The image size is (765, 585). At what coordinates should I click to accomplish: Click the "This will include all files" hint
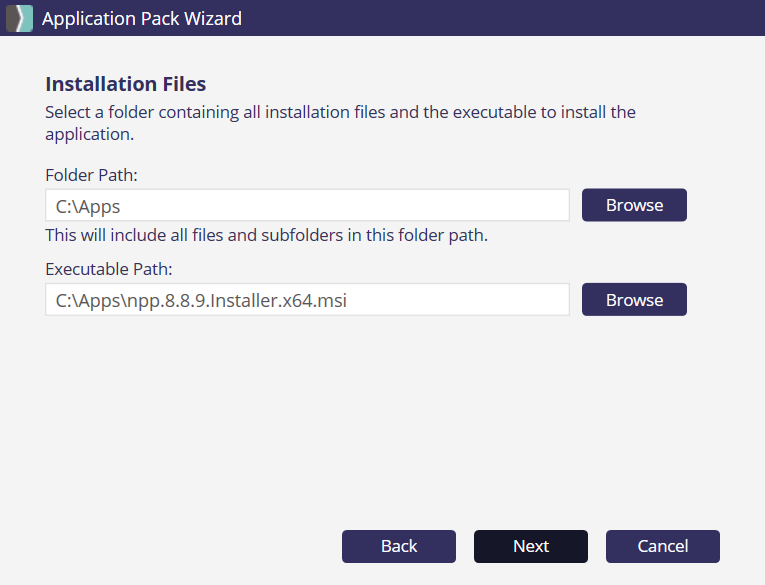(x=266, y=236)
